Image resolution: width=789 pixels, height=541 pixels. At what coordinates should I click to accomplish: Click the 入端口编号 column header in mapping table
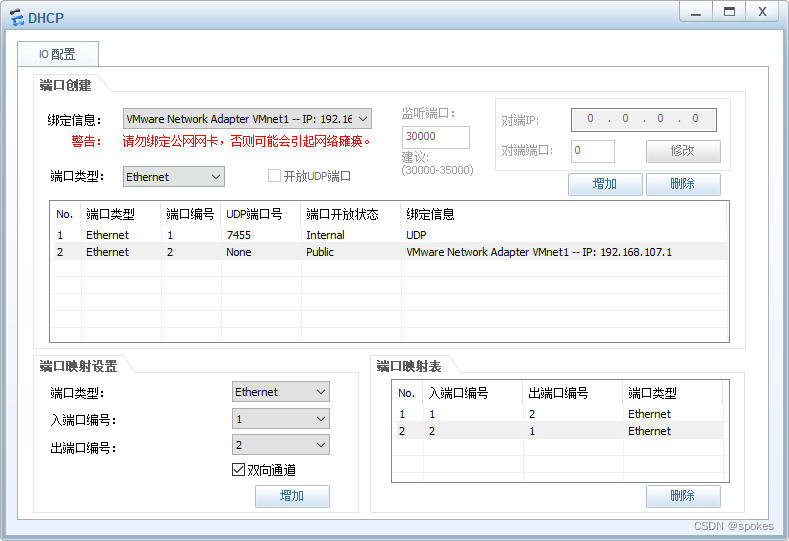click(473, 393)
